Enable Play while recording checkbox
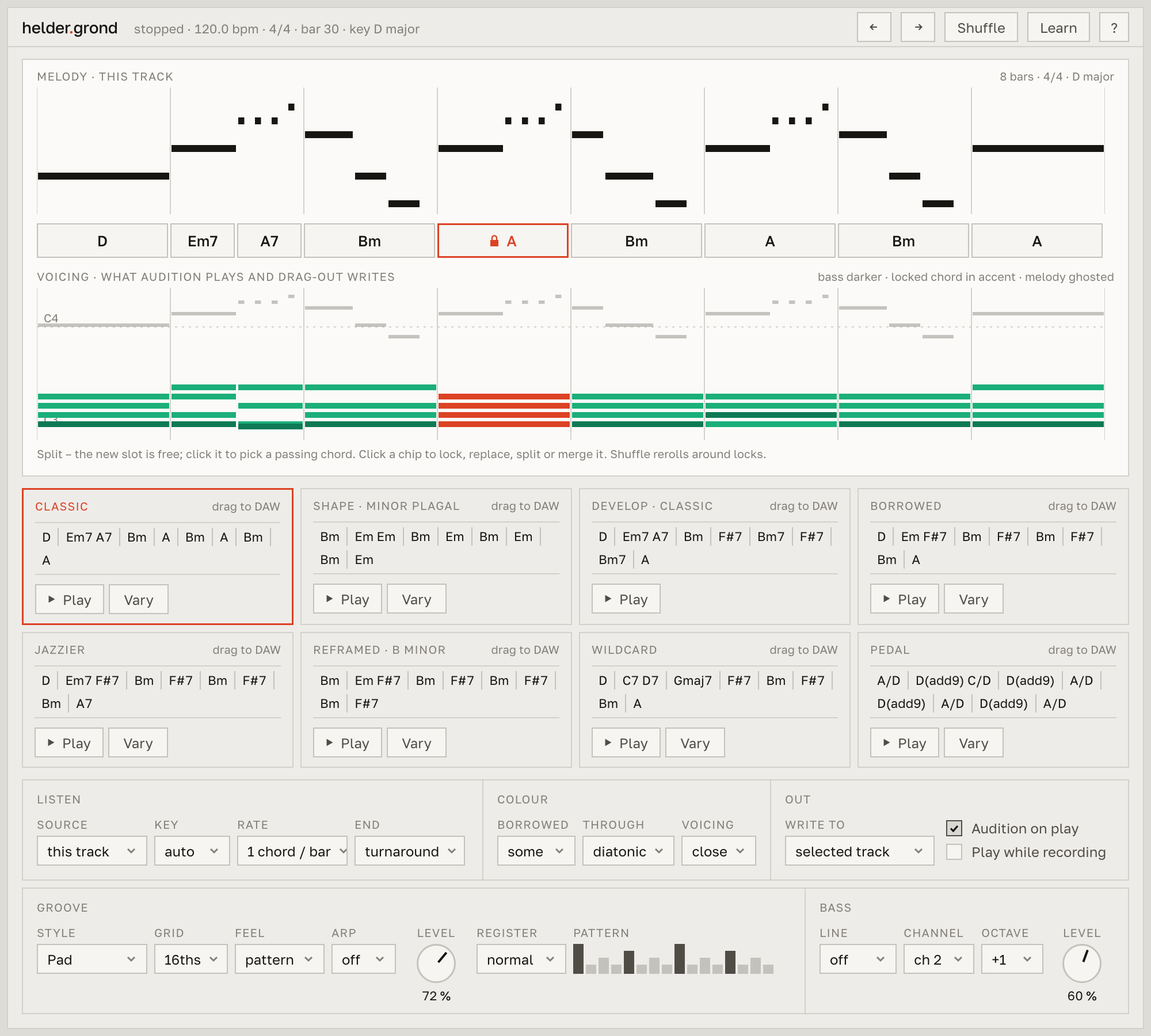 pos(954,852)
